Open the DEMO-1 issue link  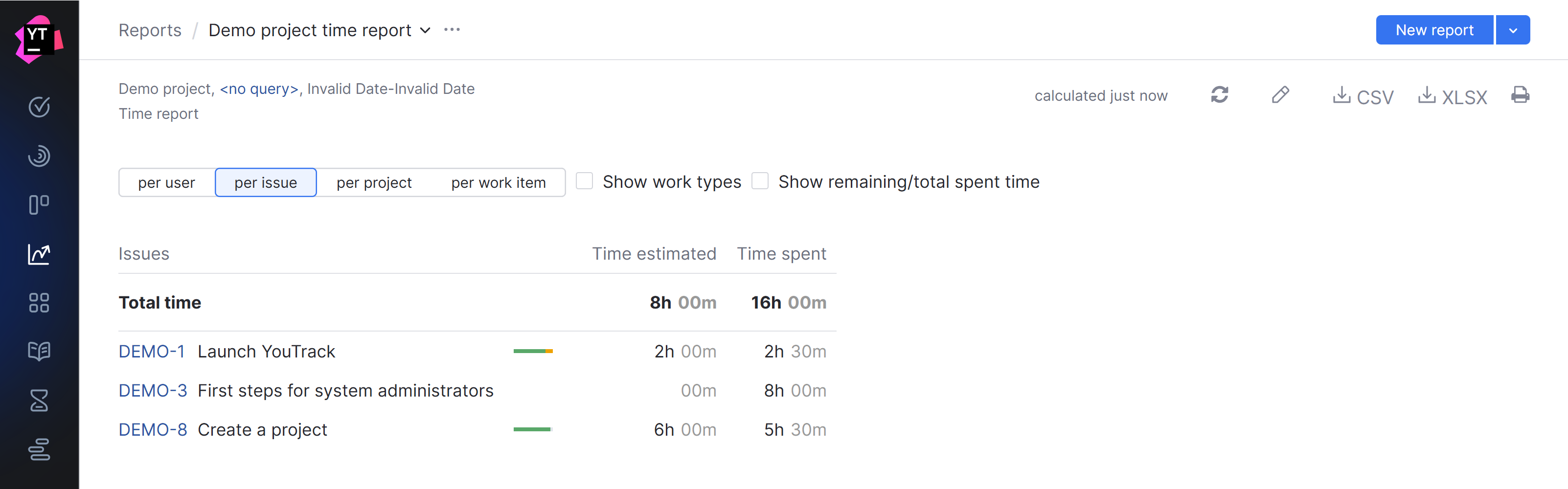click(x=152, y=352)
